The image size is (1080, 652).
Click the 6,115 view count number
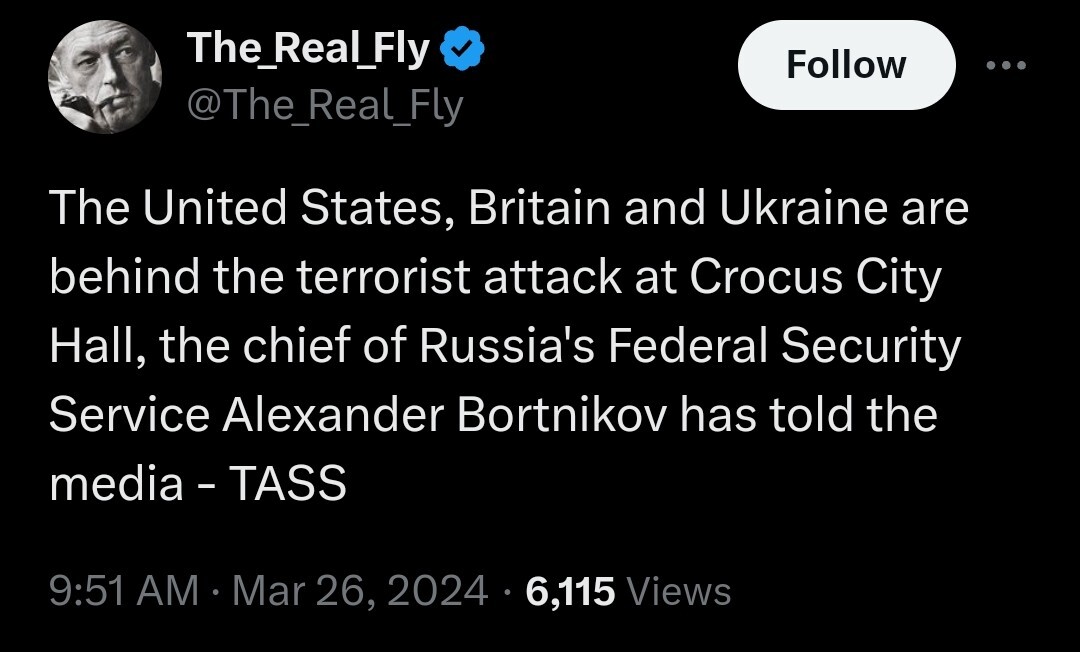(x=569, y=591)
